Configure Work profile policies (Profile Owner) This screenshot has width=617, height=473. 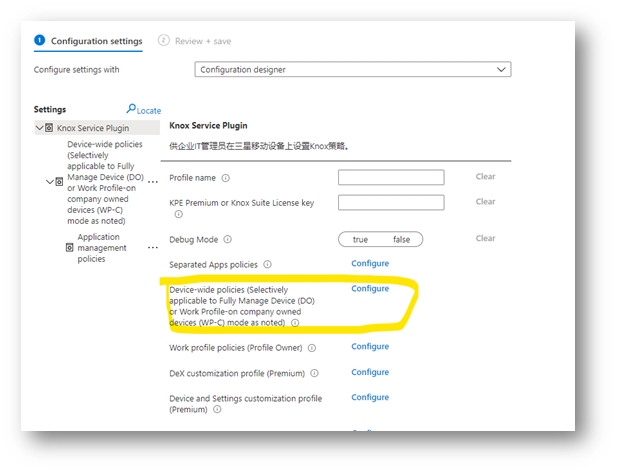point(370,346)
